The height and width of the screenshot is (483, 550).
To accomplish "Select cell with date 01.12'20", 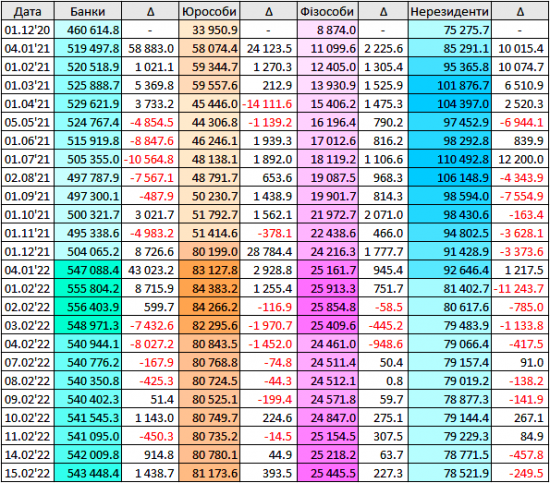I will tap(27, 30).
